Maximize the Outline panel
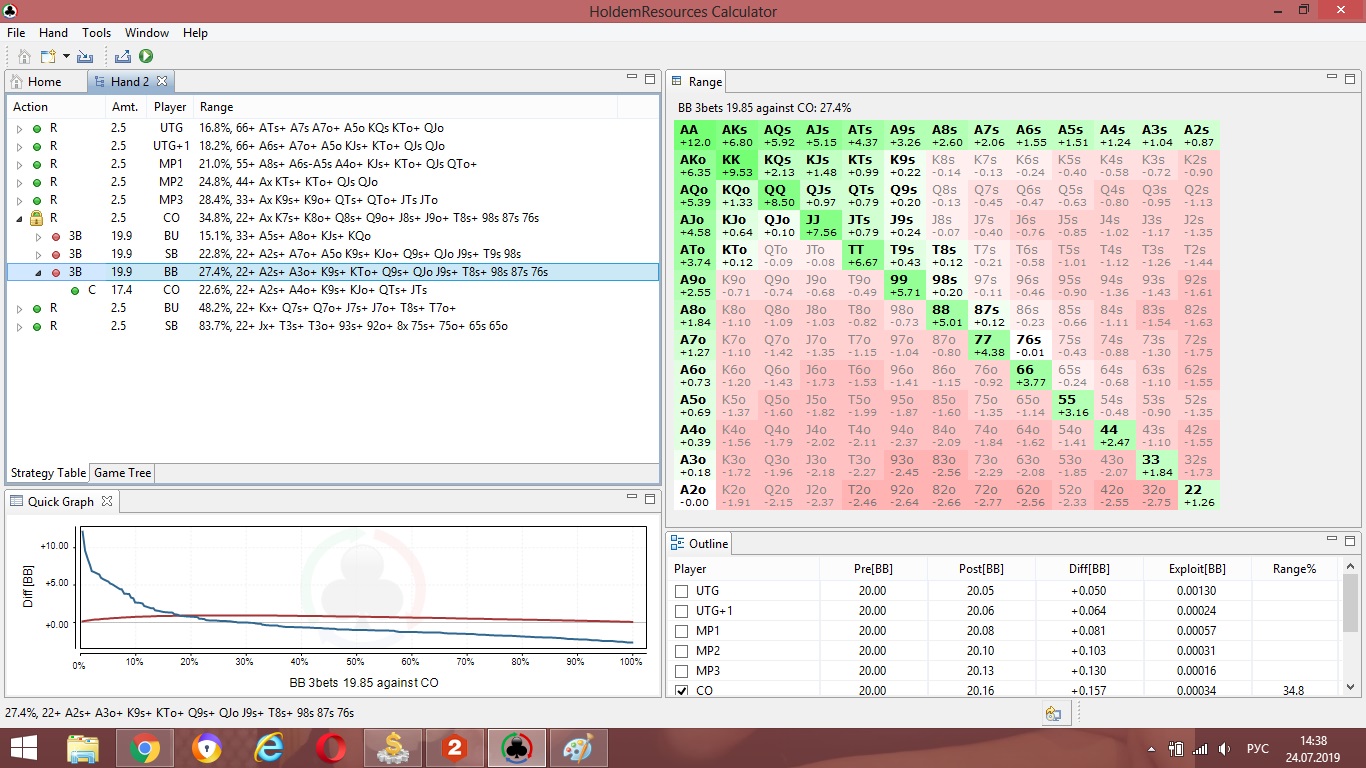This screenshot has height=768, width=1366. click(x=1350, y=540)
